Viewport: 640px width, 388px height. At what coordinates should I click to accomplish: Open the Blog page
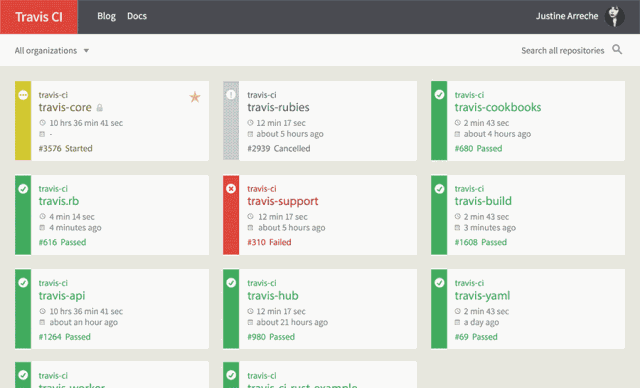pyautogui.click(x=106, y=16)
